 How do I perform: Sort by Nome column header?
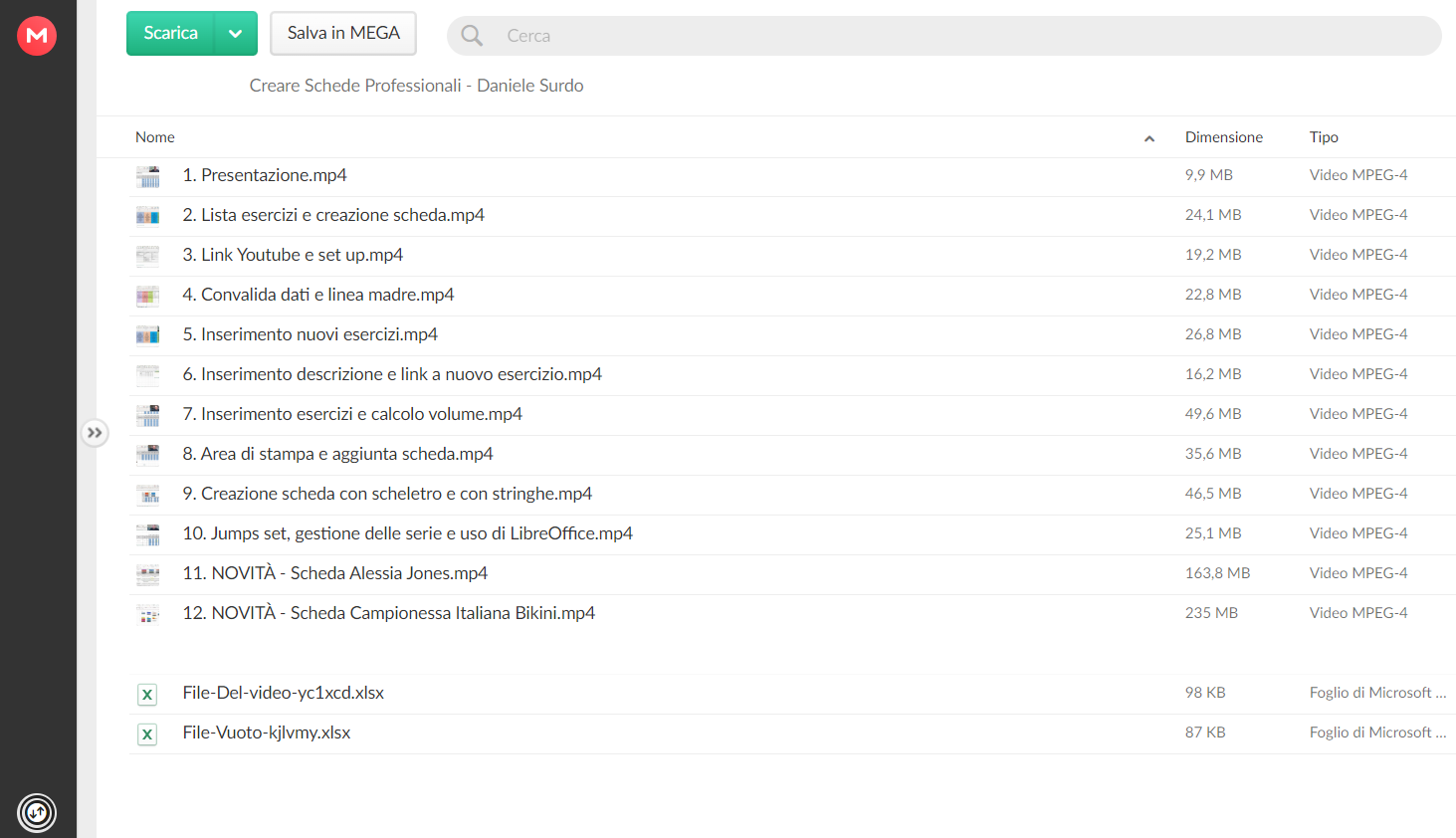tap(155, 137)
